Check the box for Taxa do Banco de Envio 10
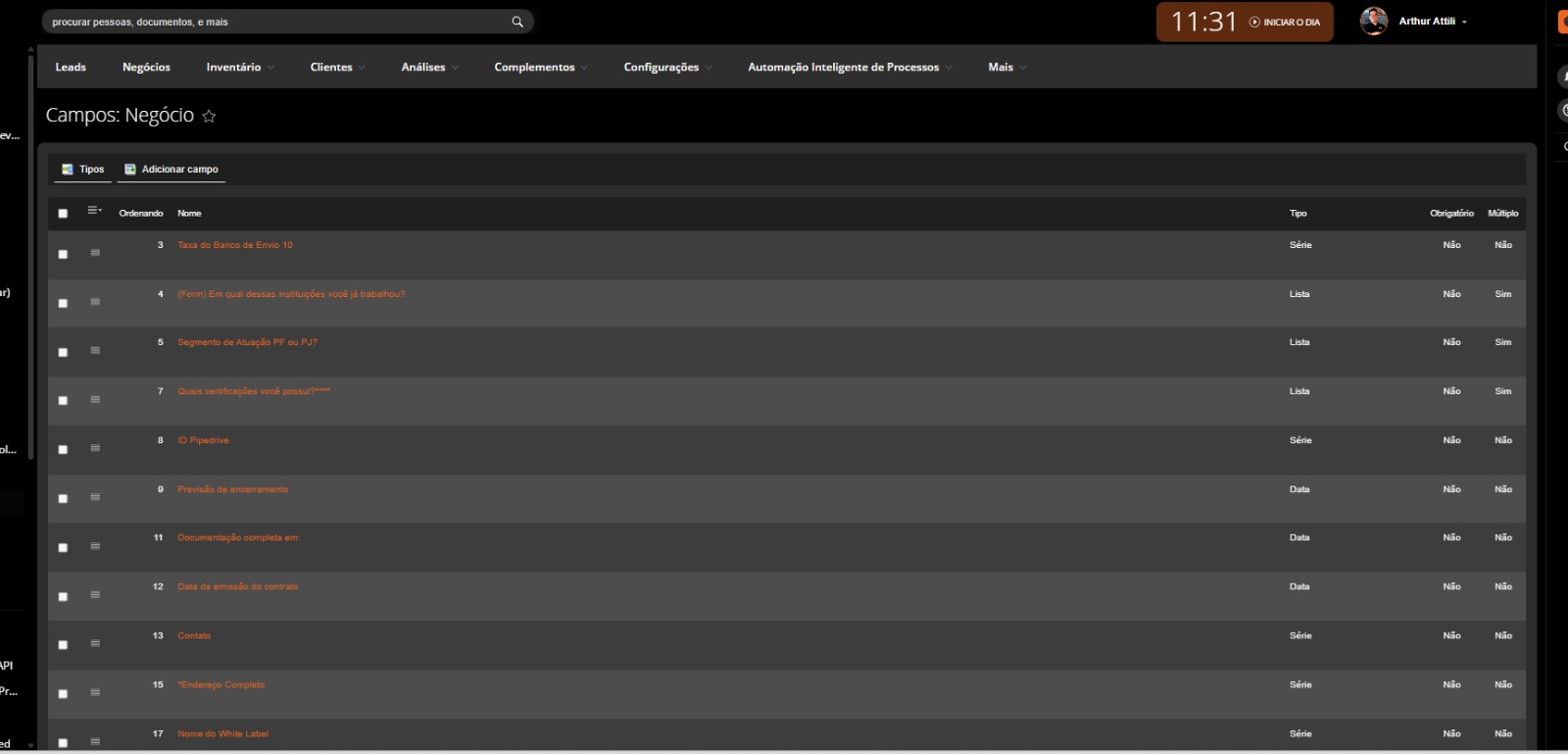Screen dimensions: 1568x754 (x=63, y=254)
